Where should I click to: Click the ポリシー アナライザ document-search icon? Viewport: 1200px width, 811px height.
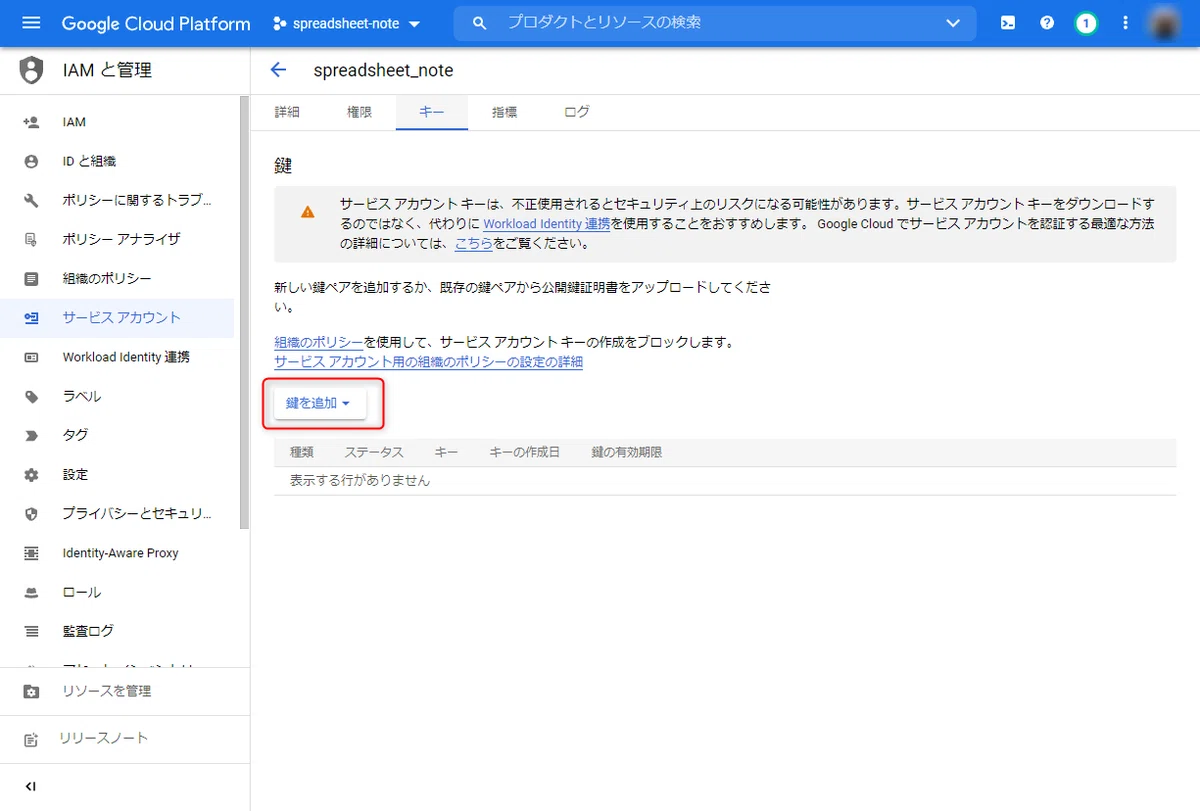coord(31,239)
